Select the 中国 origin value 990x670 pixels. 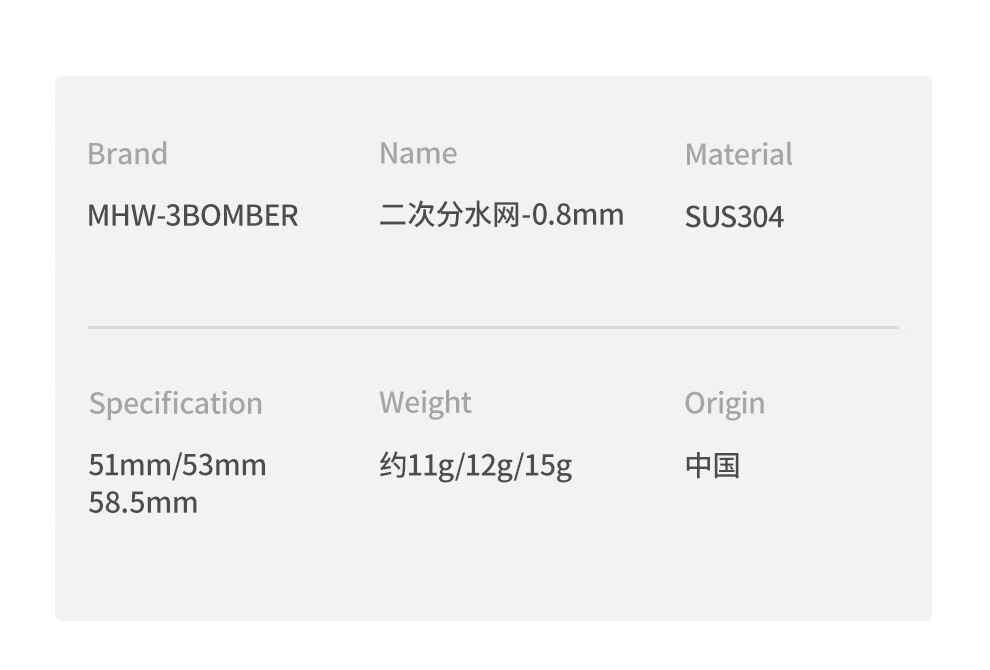(x=712, y=466)
